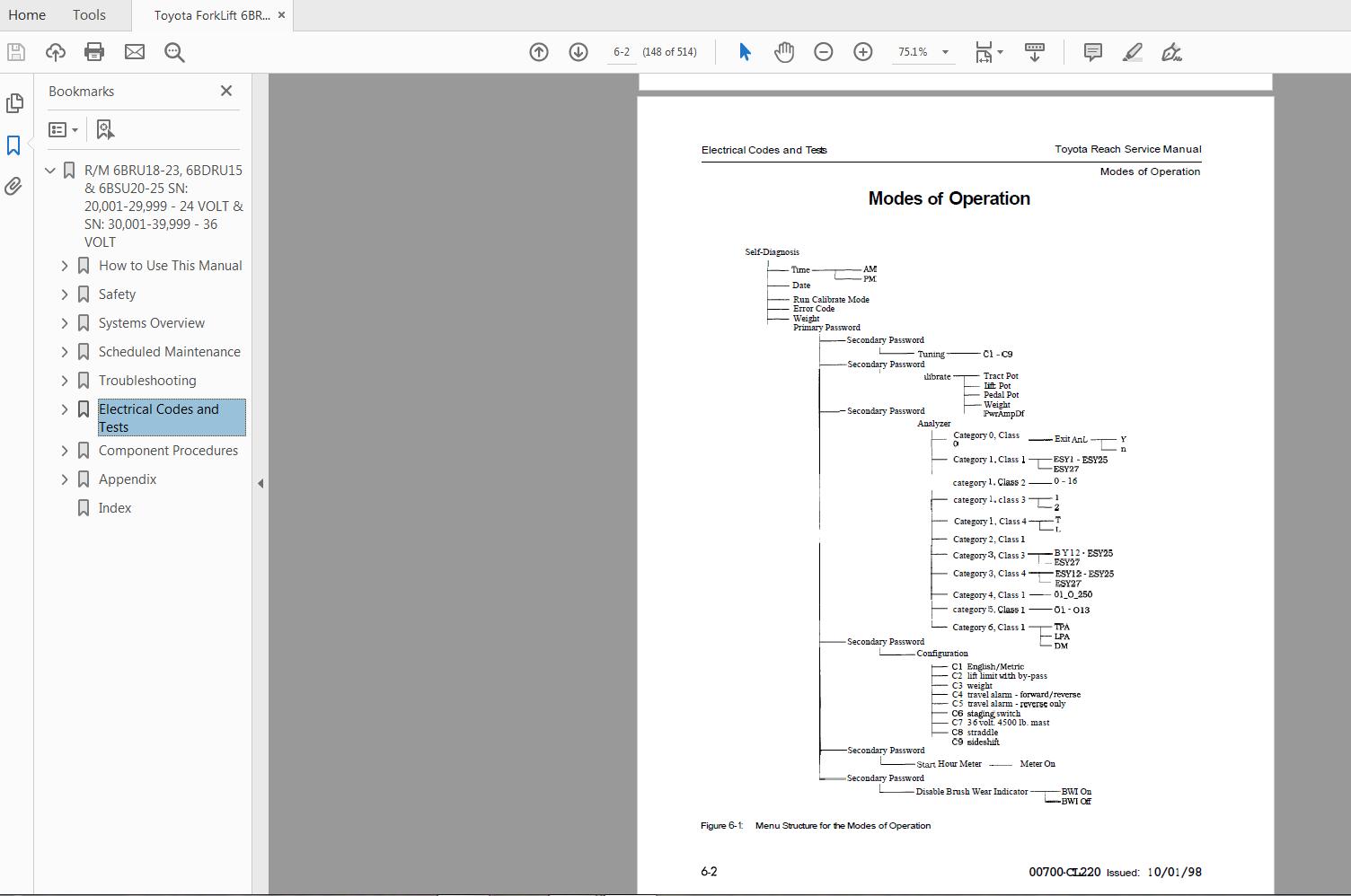Screen dimensions: 1351x896
Task: Save the PDF file
Action: tap(14, 51)
